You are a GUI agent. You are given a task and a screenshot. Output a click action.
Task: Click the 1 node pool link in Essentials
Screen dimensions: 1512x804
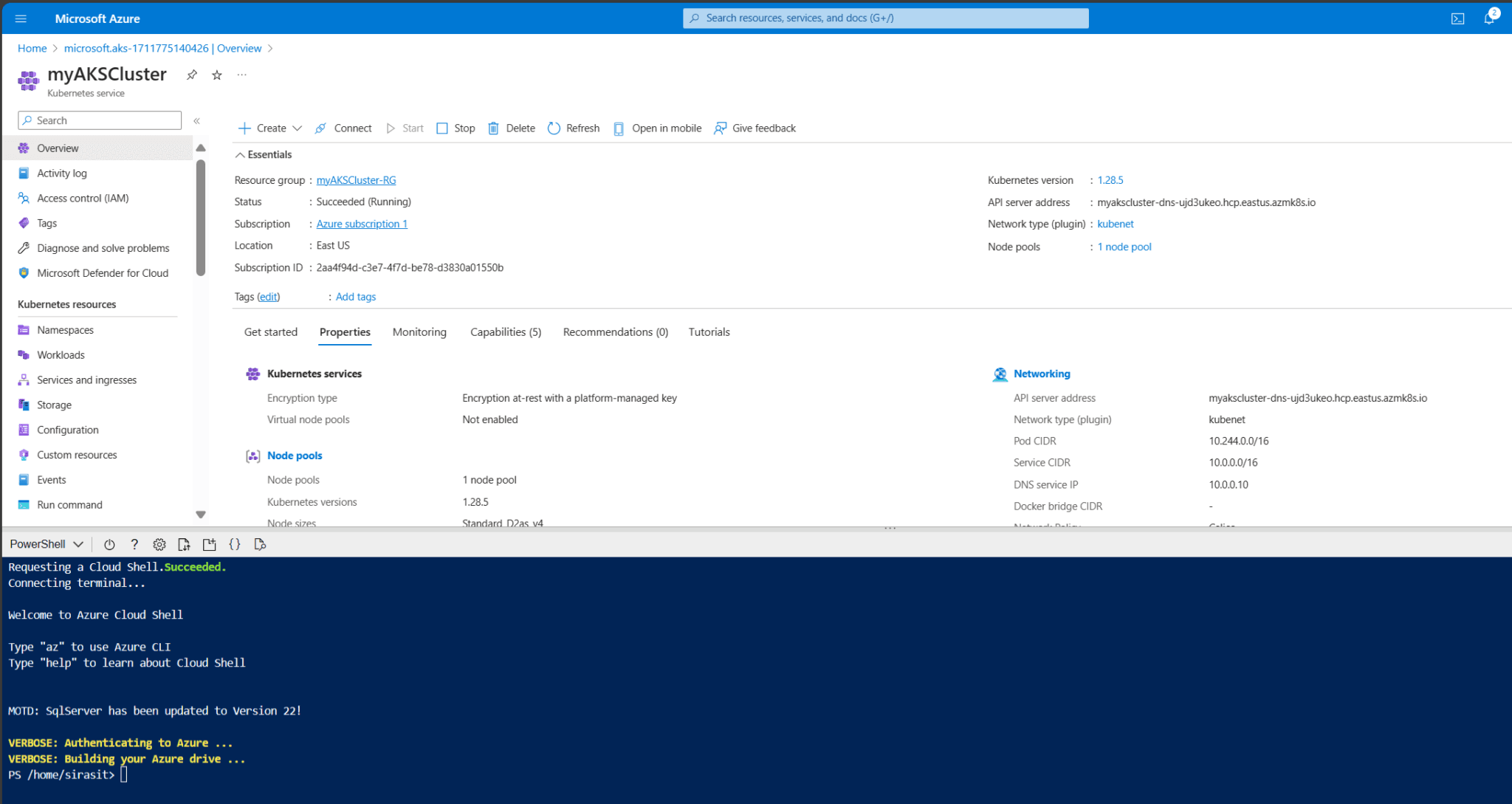coord(1124,247)
